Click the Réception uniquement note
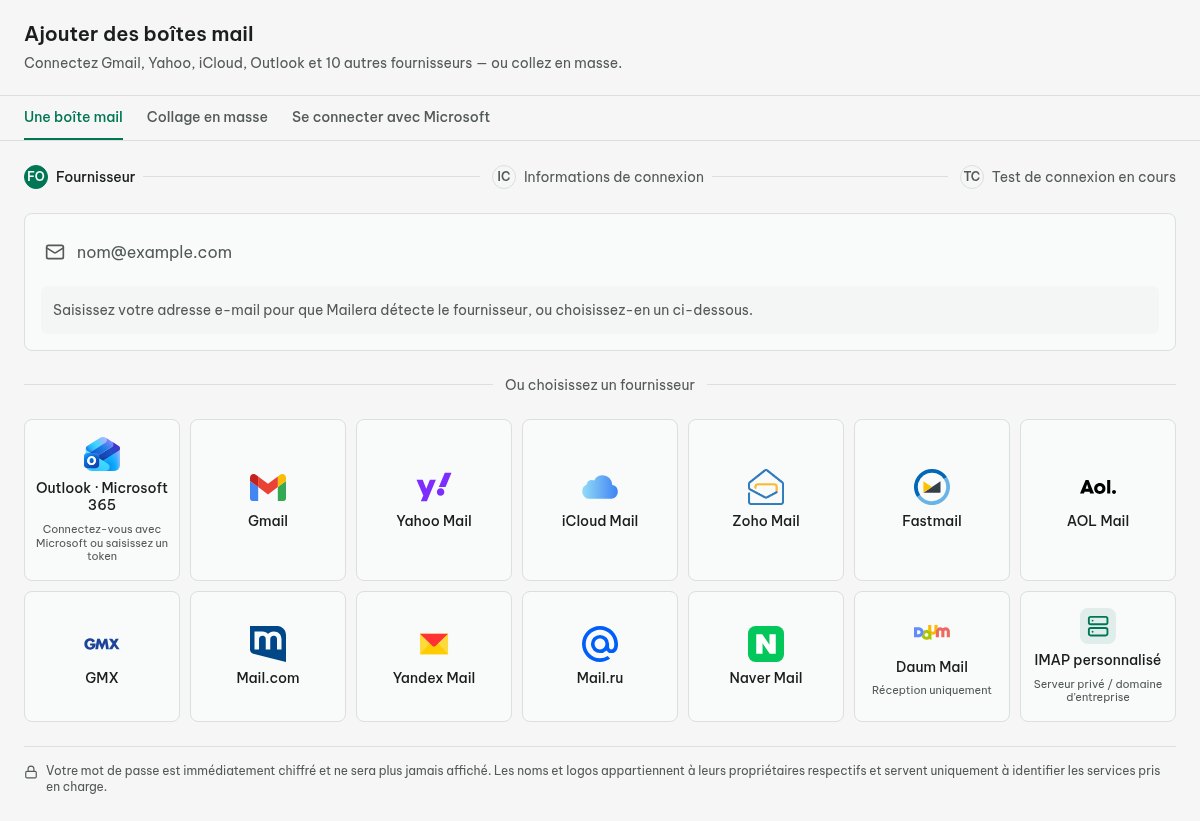The width and height of the screenshot is (1200, 821). point(932,690)
